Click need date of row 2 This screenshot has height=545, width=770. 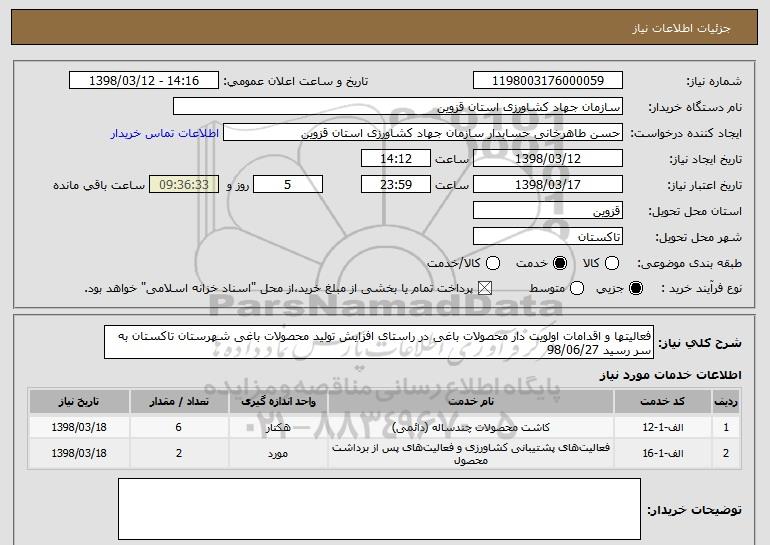pyautogui.click(x=79, y=453)
